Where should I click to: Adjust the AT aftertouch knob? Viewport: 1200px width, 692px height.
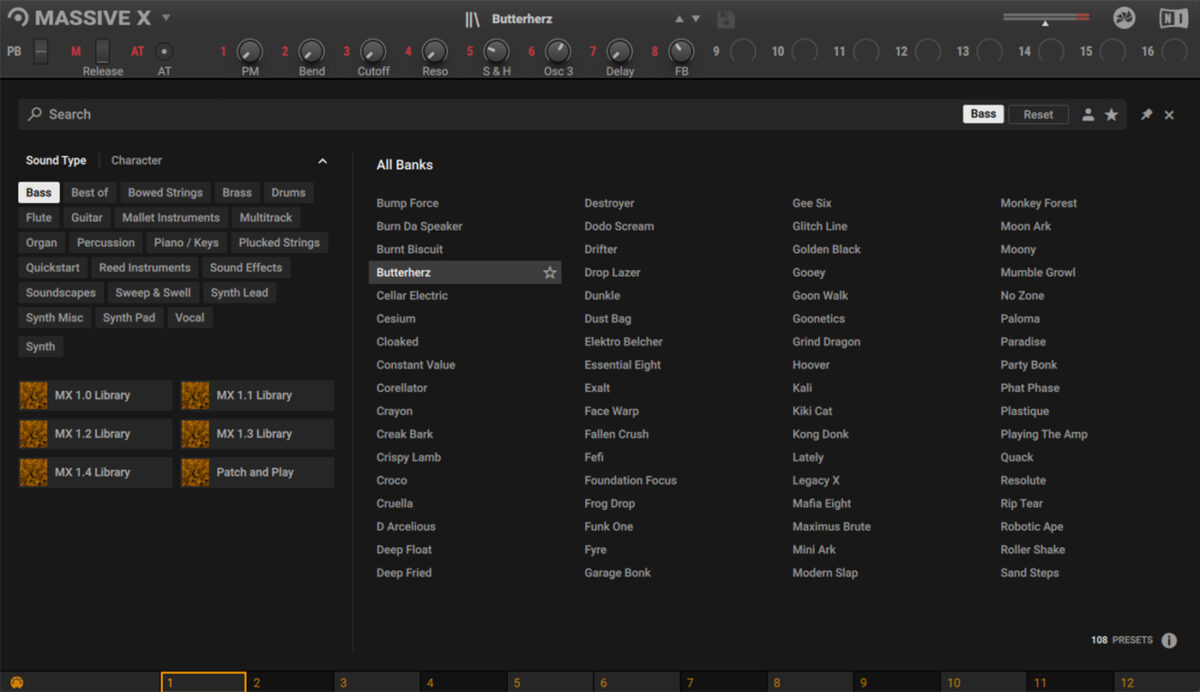click(164, 52)
